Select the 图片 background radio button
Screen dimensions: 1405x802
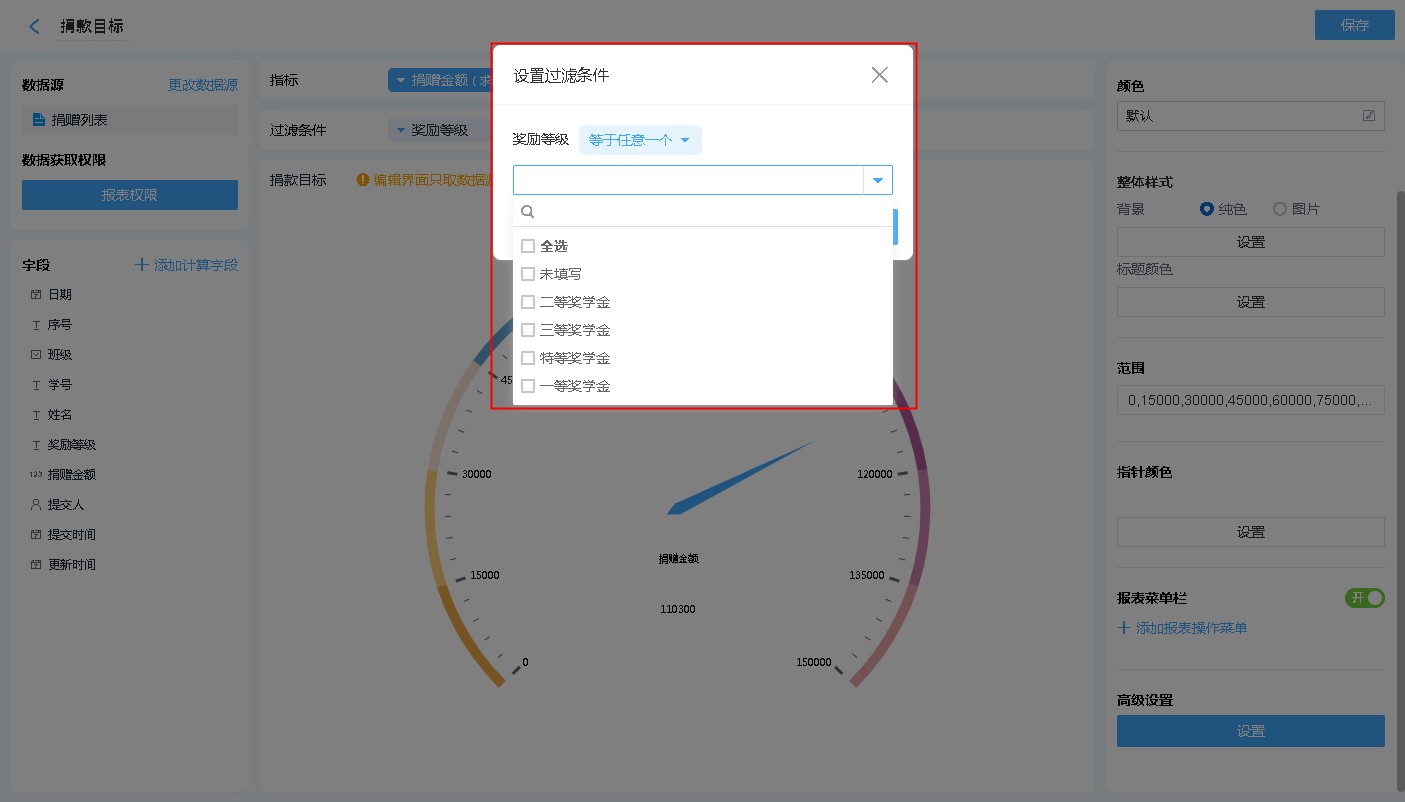pos(1279,209)
